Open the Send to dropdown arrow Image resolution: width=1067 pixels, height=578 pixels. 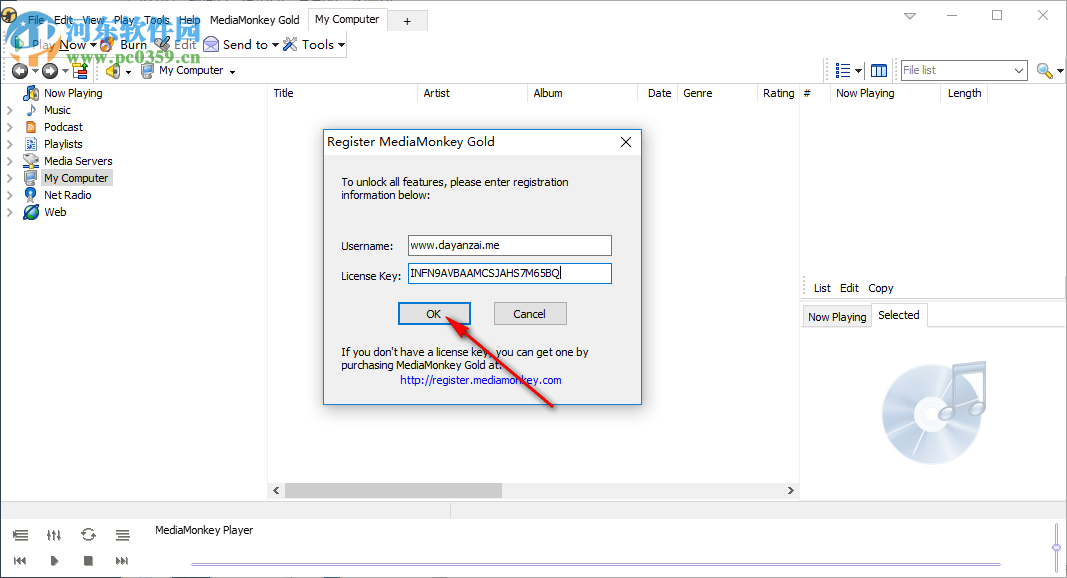coord(275,45)
